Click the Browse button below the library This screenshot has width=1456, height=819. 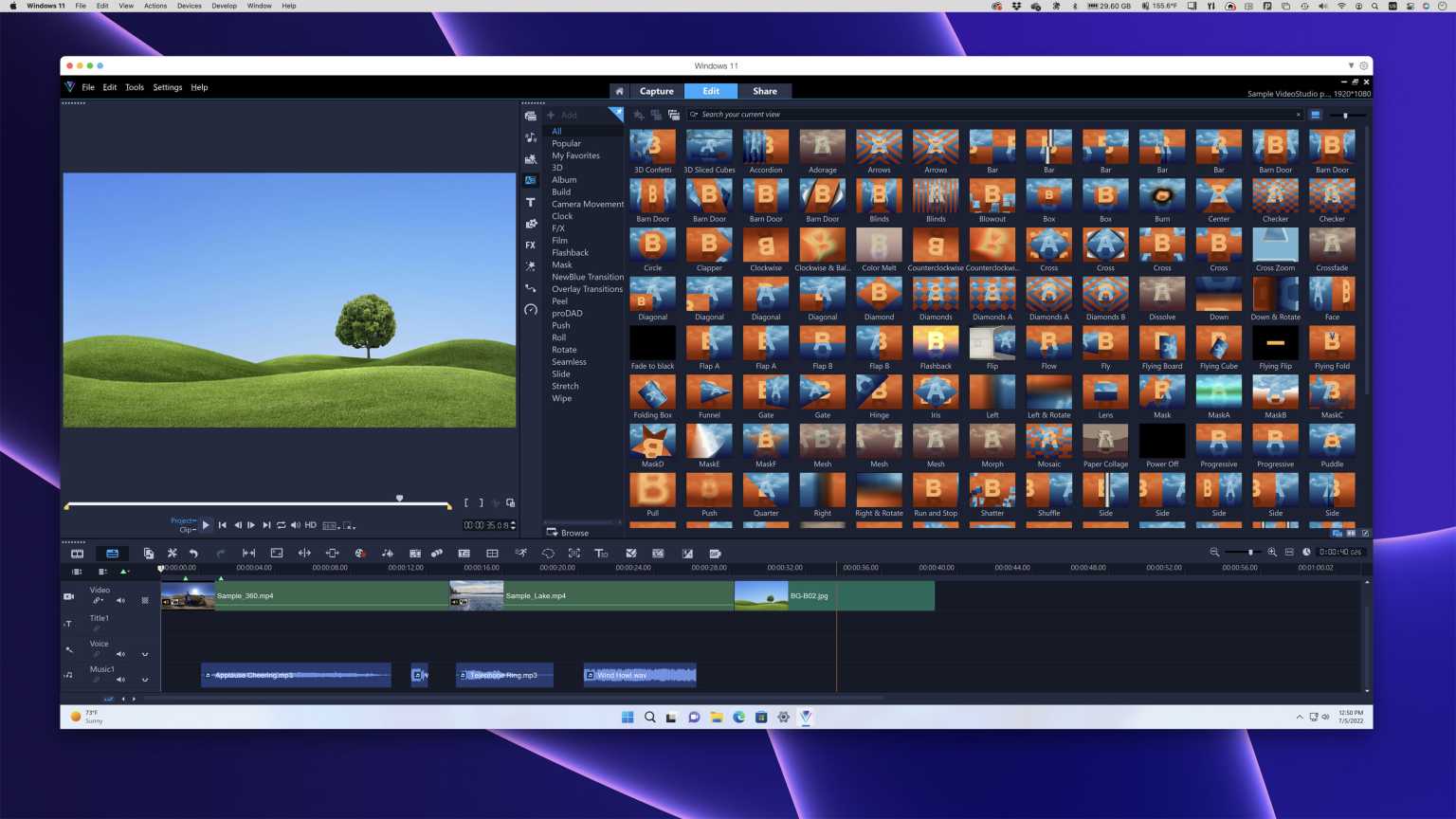(567, 532)
